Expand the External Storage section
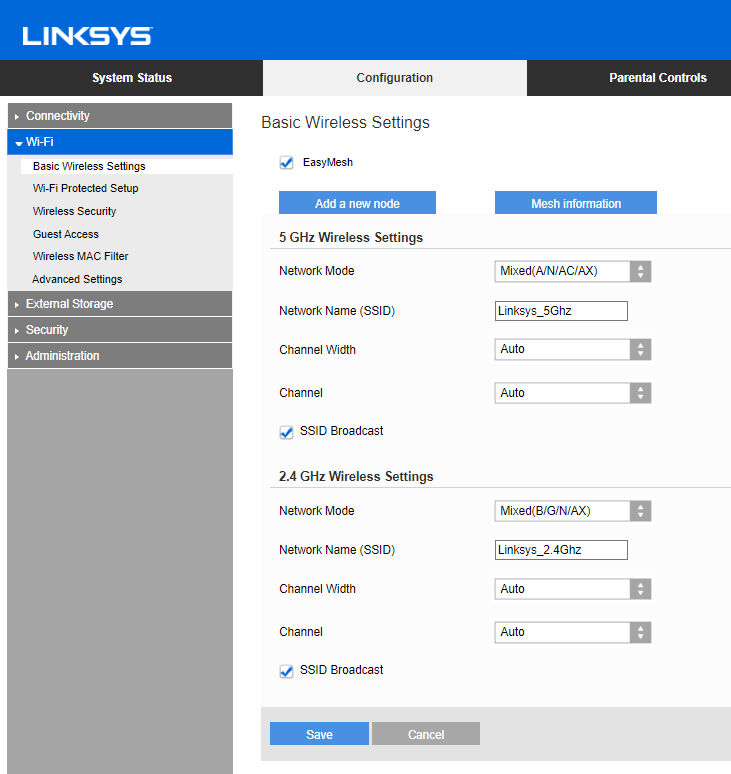This screenshot has width=731, height=774. [x=120, y=304]
